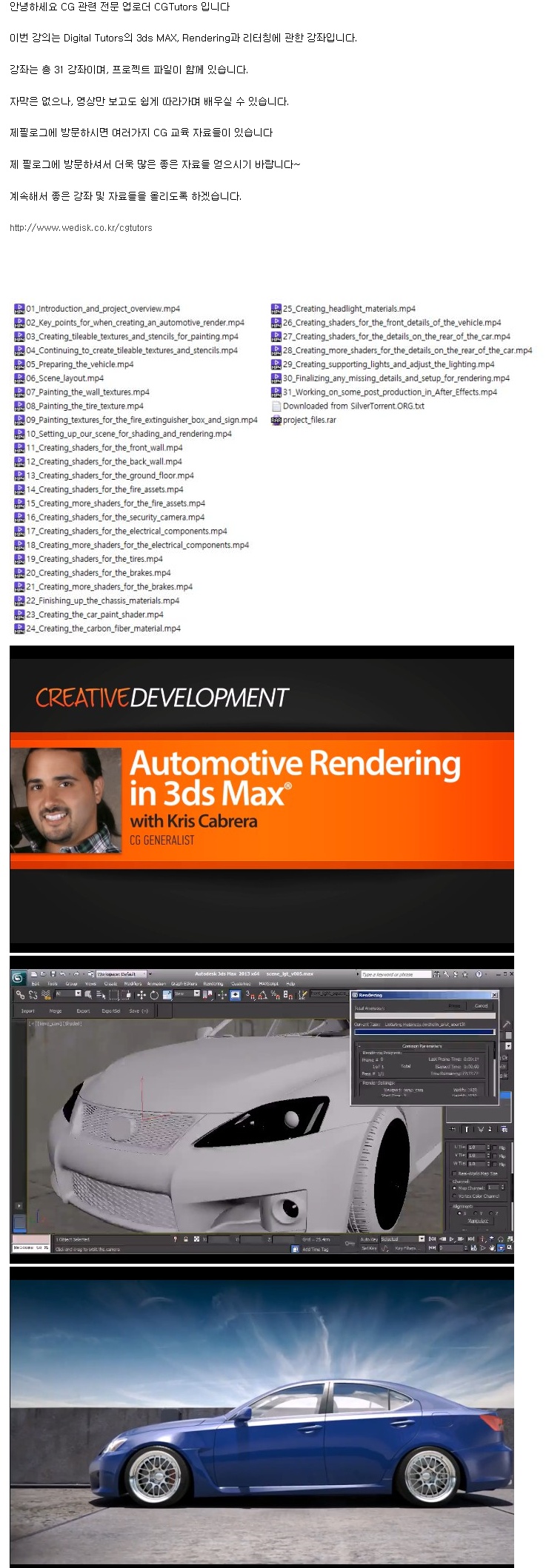Select 14_Creating_shaders_for_the_fire_assets.mp4

[105, 489]
